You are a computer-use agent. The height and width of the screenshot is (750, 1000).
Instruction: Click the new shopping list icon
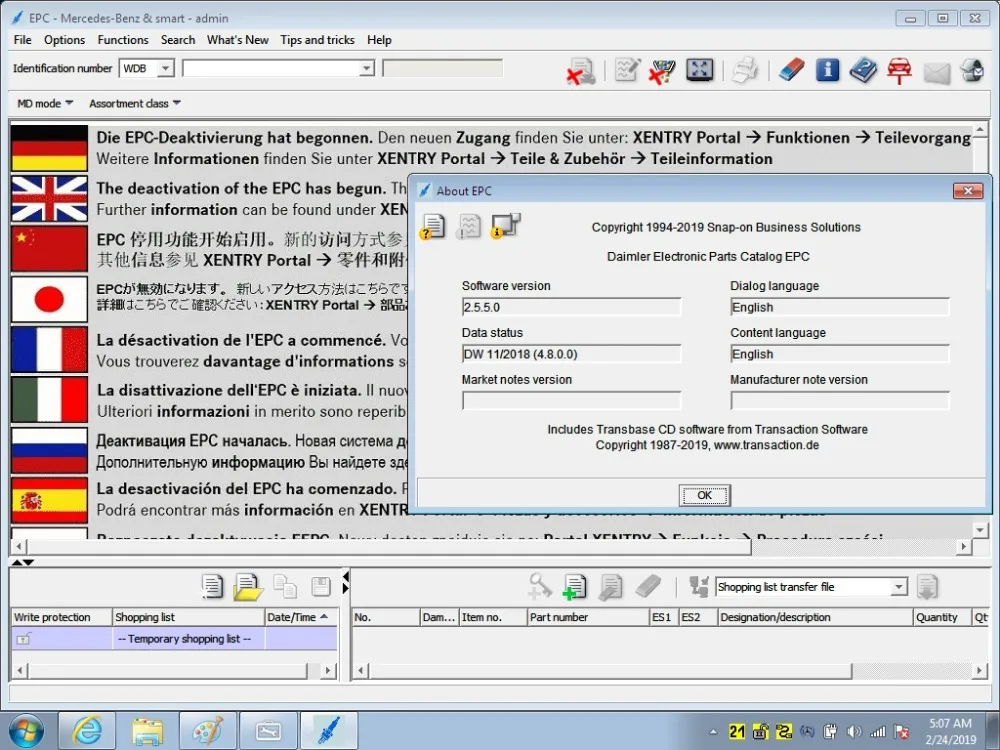click(212, 586)
